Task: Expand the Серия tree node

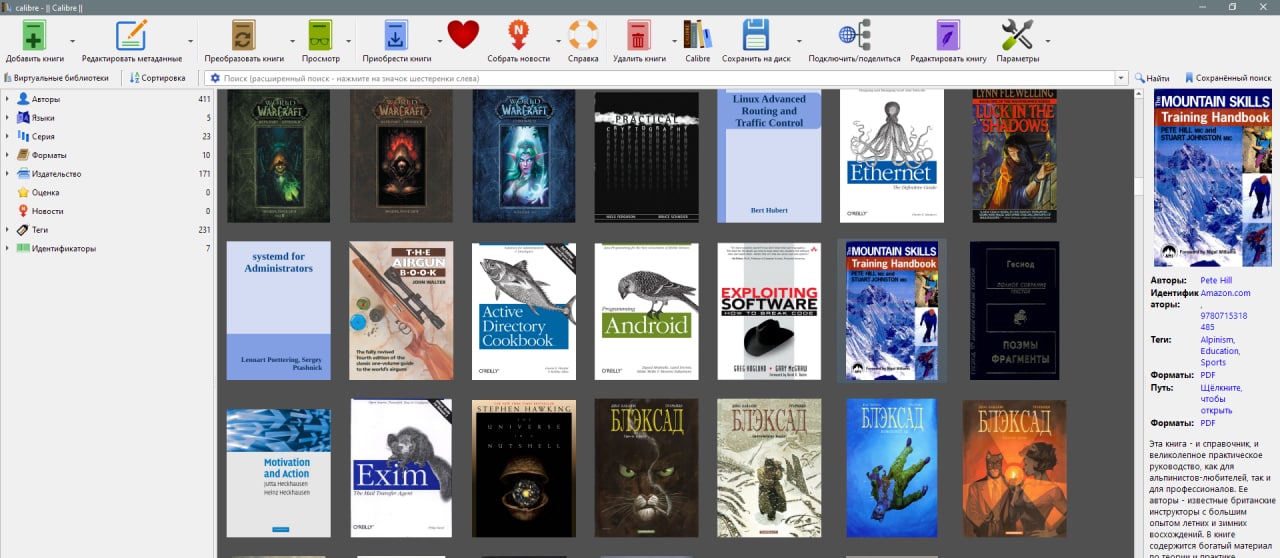Action: (x=7, y=136)
